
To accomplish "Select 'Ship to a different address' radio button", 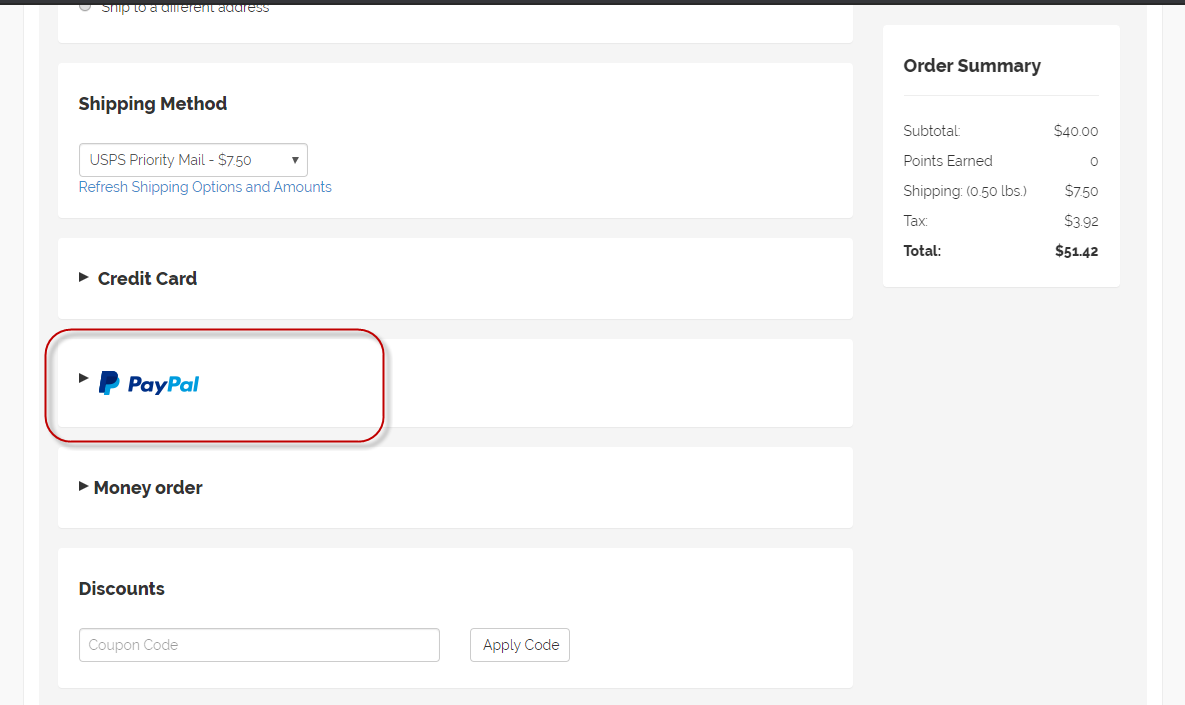I will 85,7.
